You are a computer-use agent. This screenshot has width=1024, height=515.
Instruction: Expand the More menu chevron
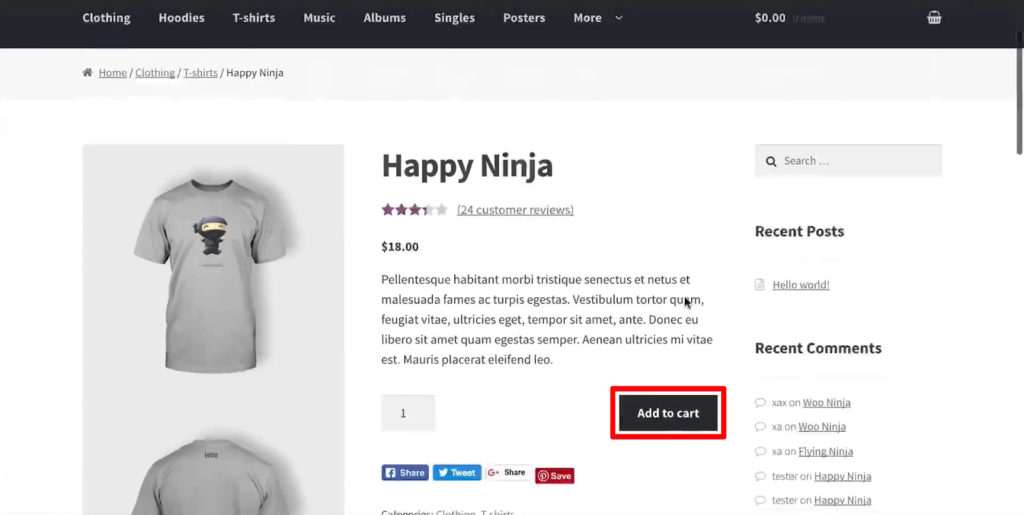(618, 18)
